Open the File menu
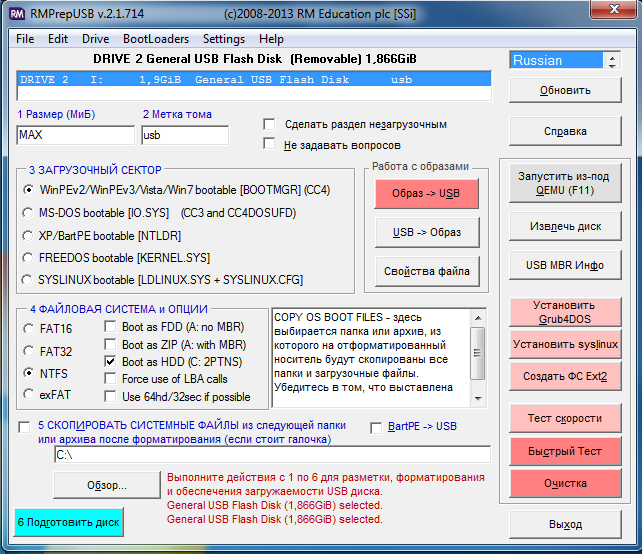 coord(25,39)
